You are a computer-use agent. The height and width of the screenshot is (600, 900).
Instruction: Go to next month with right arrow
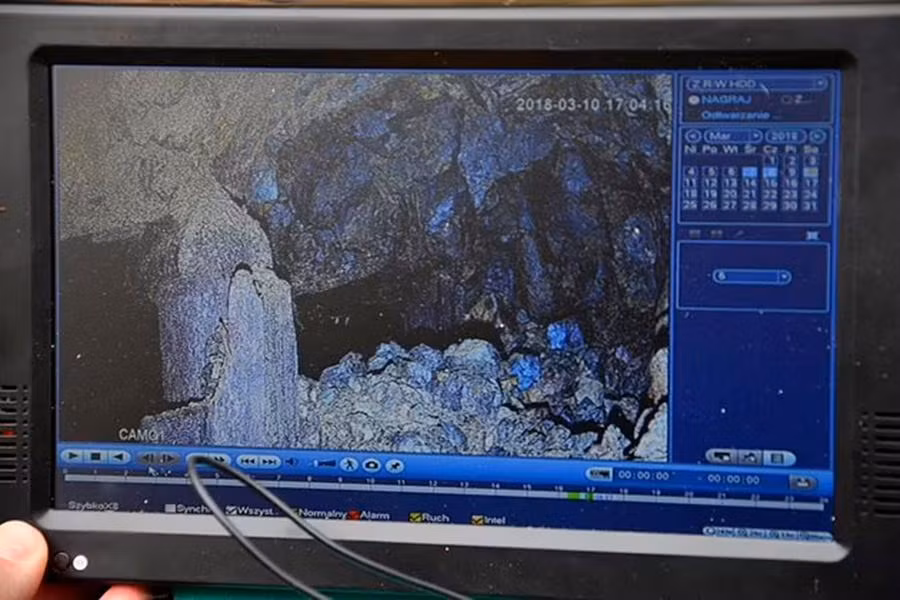point(818,136)
